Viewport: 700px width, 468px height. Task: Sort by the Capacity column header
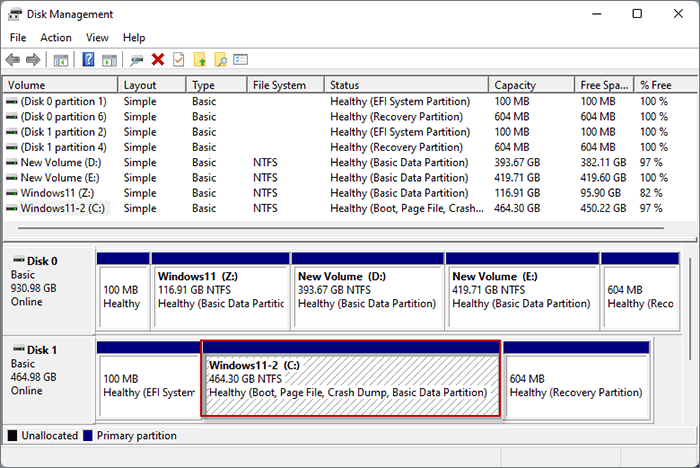click(x=514, y=86)
